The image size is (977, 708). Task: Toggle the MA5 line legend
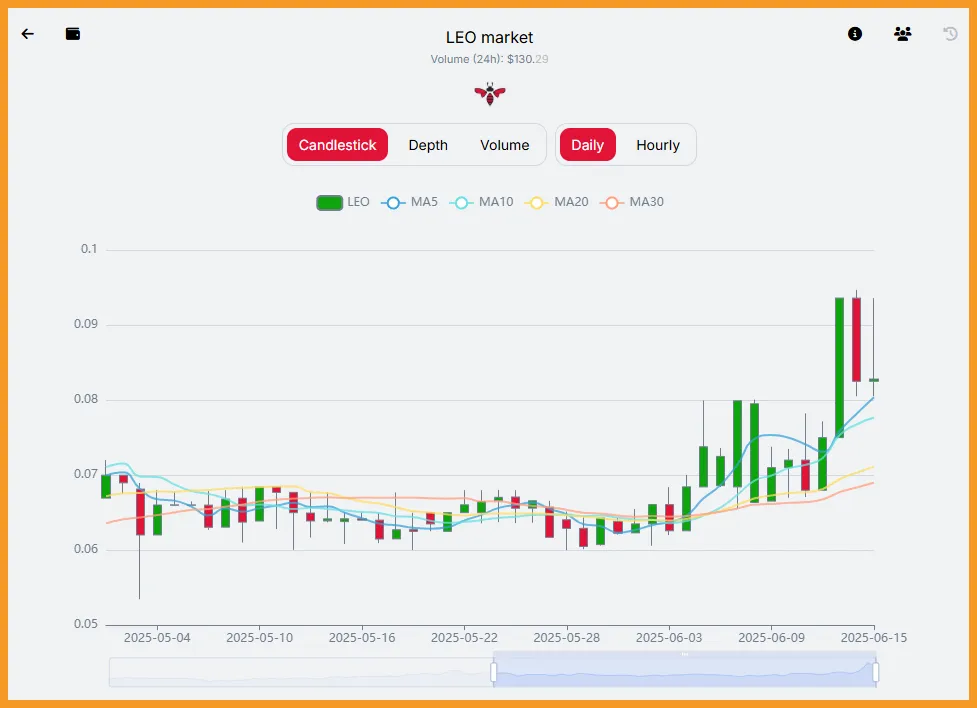tap(409, 202)
